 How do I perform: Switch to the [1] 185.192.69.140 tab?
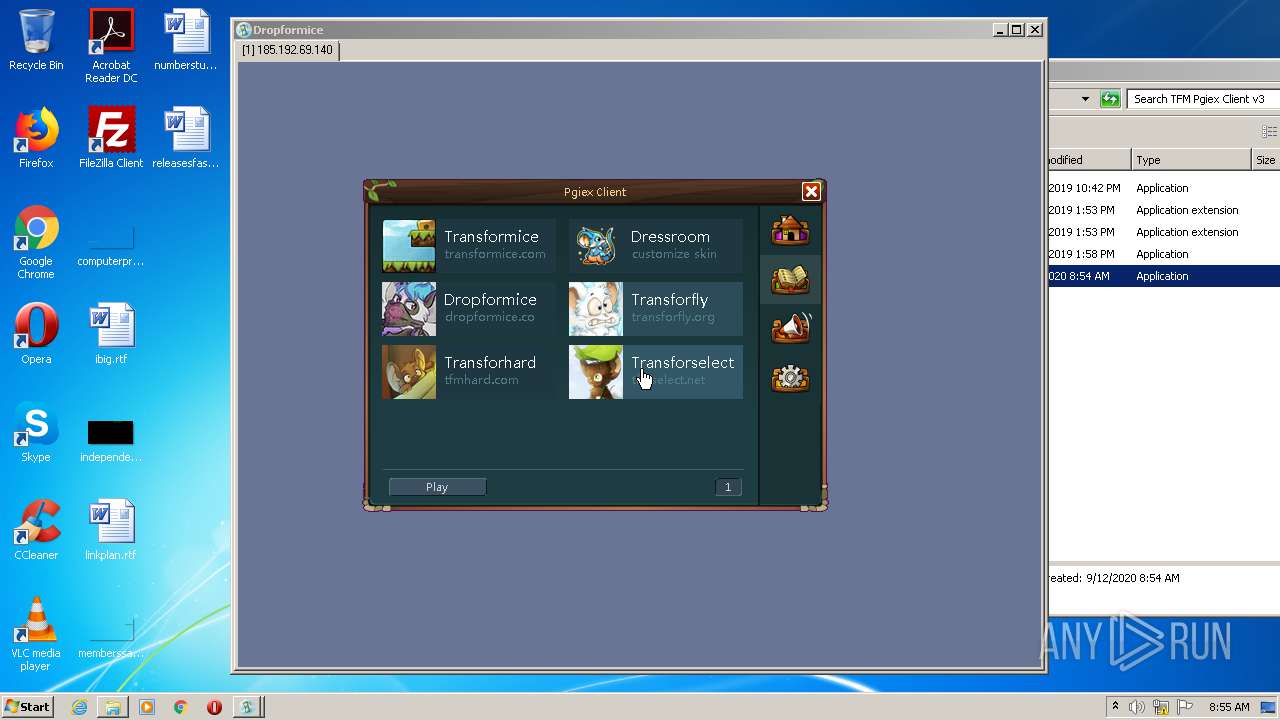[287, 50]
